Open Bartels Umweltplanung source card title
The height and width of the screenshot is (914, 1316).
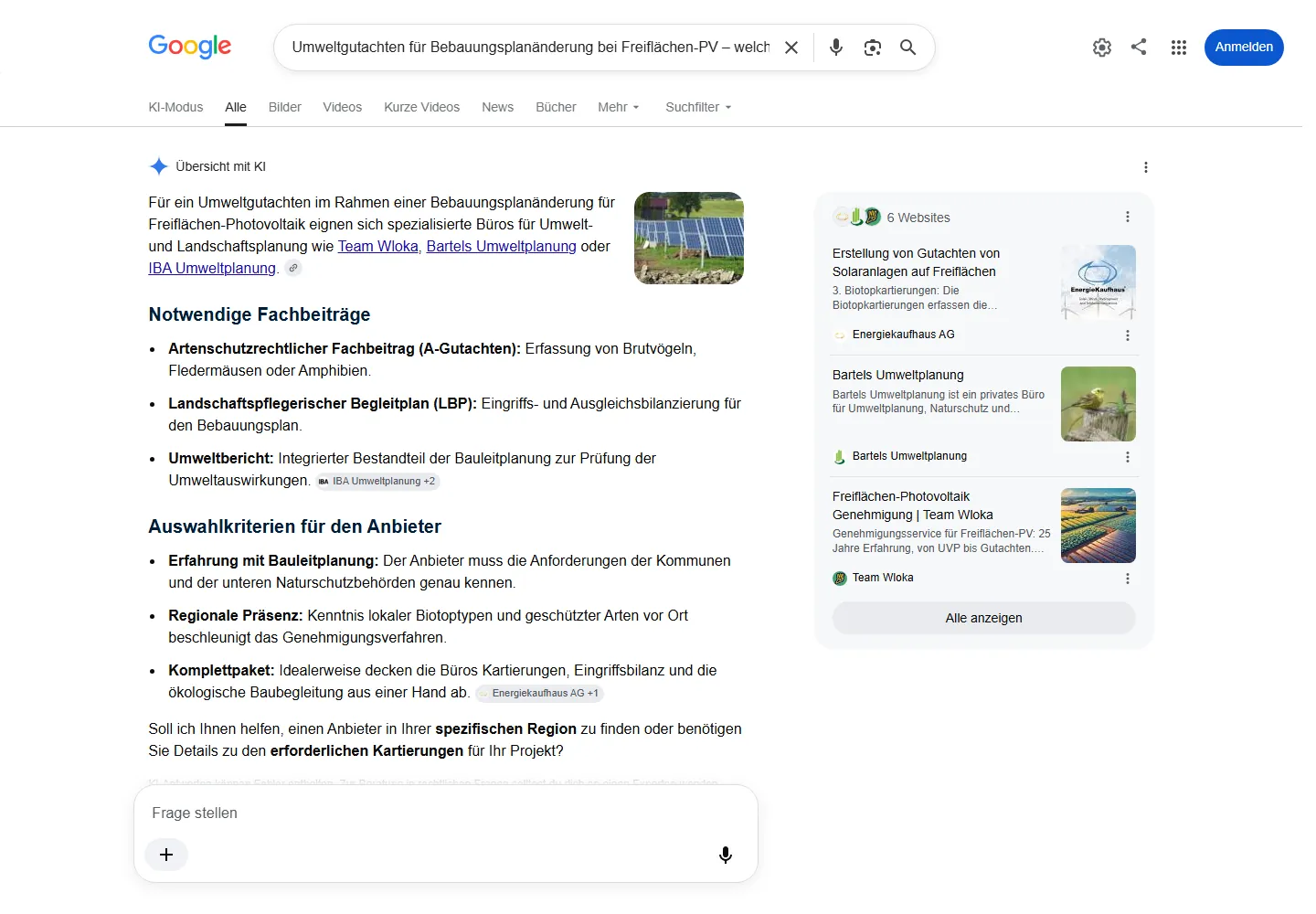898,375
